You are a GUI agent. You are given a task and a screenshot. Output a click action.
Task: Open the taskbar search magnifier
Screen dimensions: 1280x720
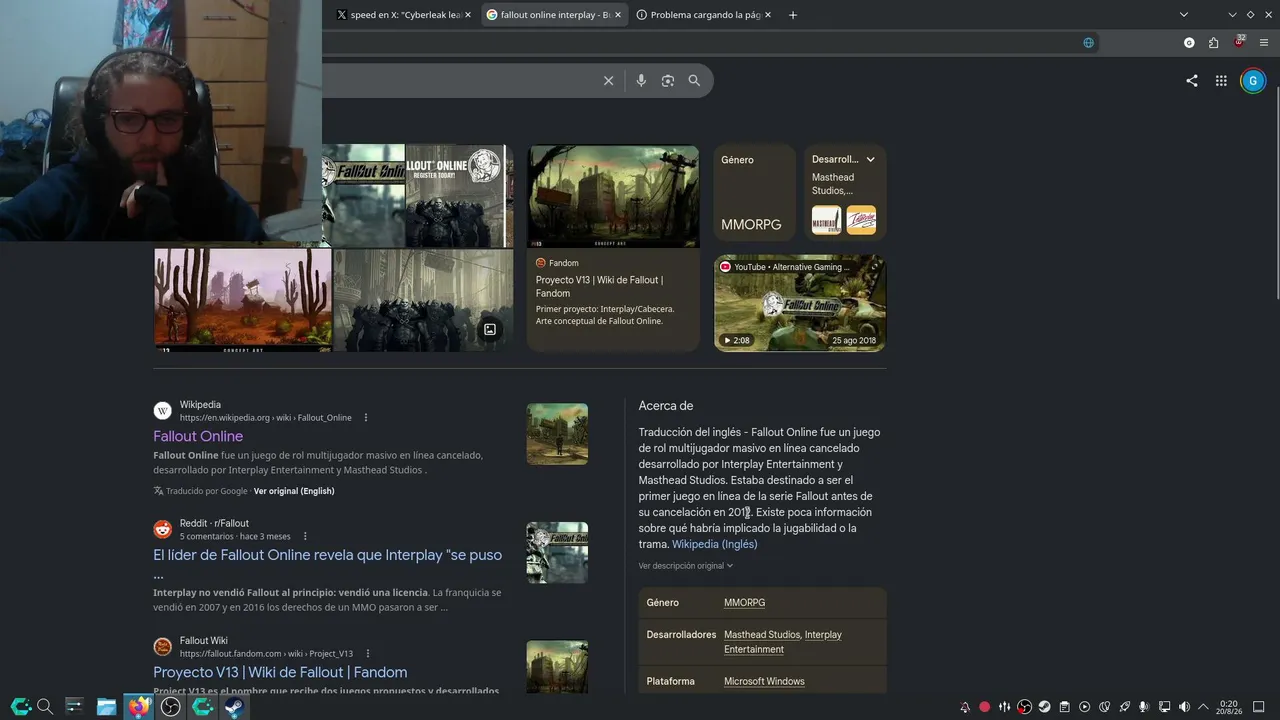tap(44, 707)
